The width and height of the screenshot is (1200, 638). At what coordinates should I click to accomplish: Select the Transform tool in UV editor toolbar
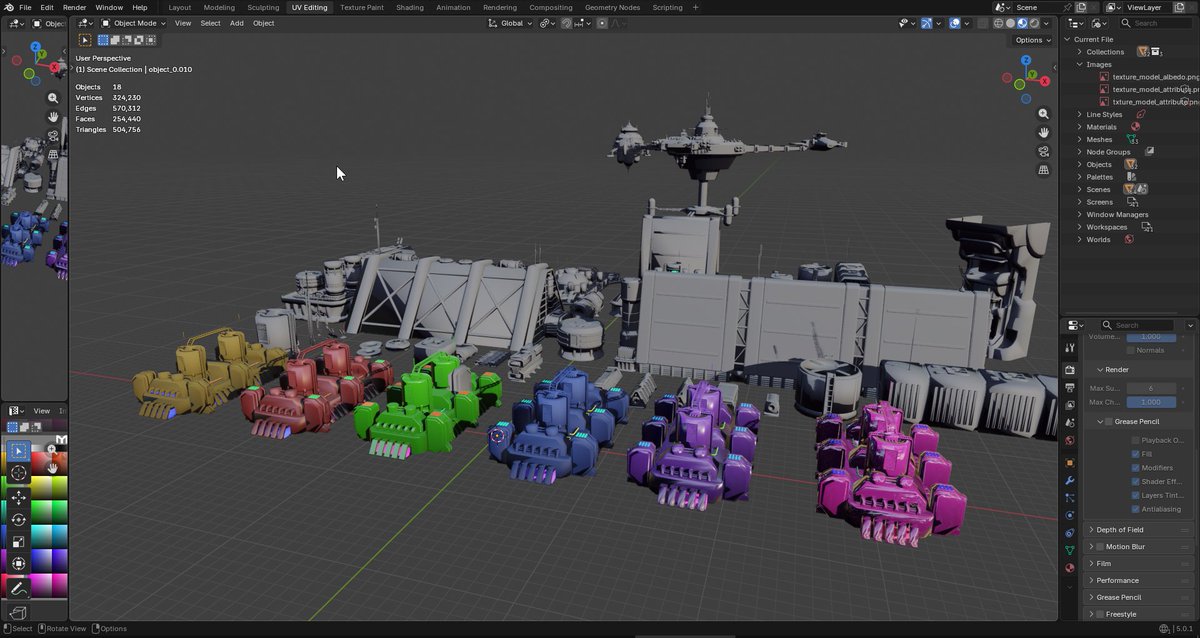tap(18, 564)
